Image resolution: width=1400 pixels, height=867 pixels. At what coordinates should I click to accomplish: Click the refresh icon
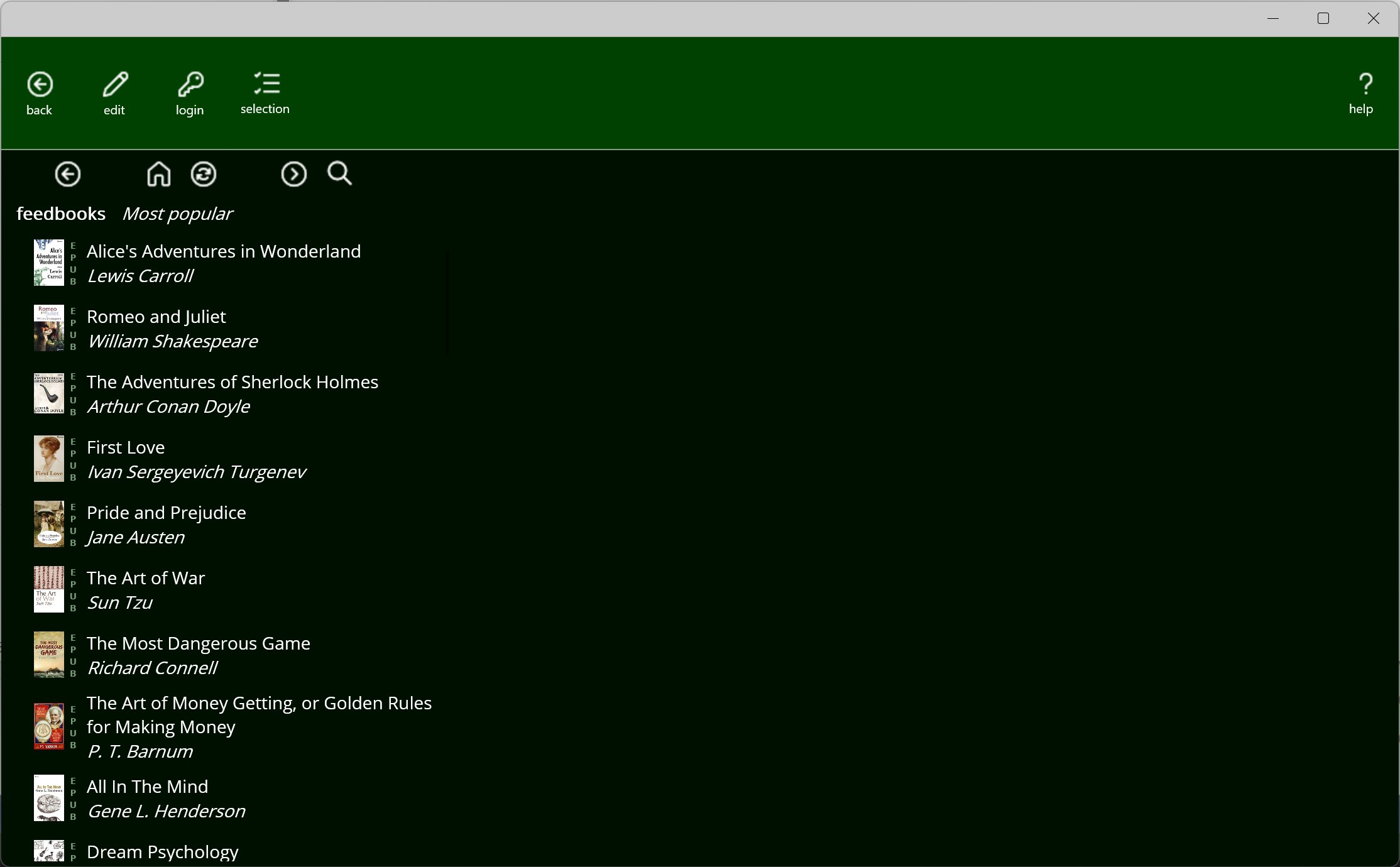(203, 174)
